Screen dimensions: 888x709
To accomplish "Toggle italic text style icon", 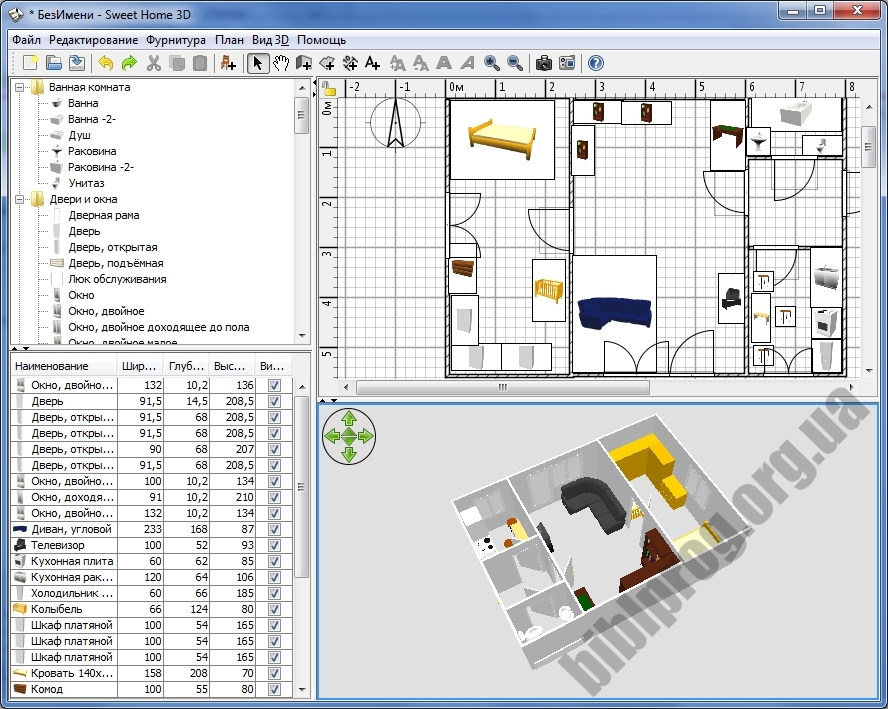I will coord(467,63).
